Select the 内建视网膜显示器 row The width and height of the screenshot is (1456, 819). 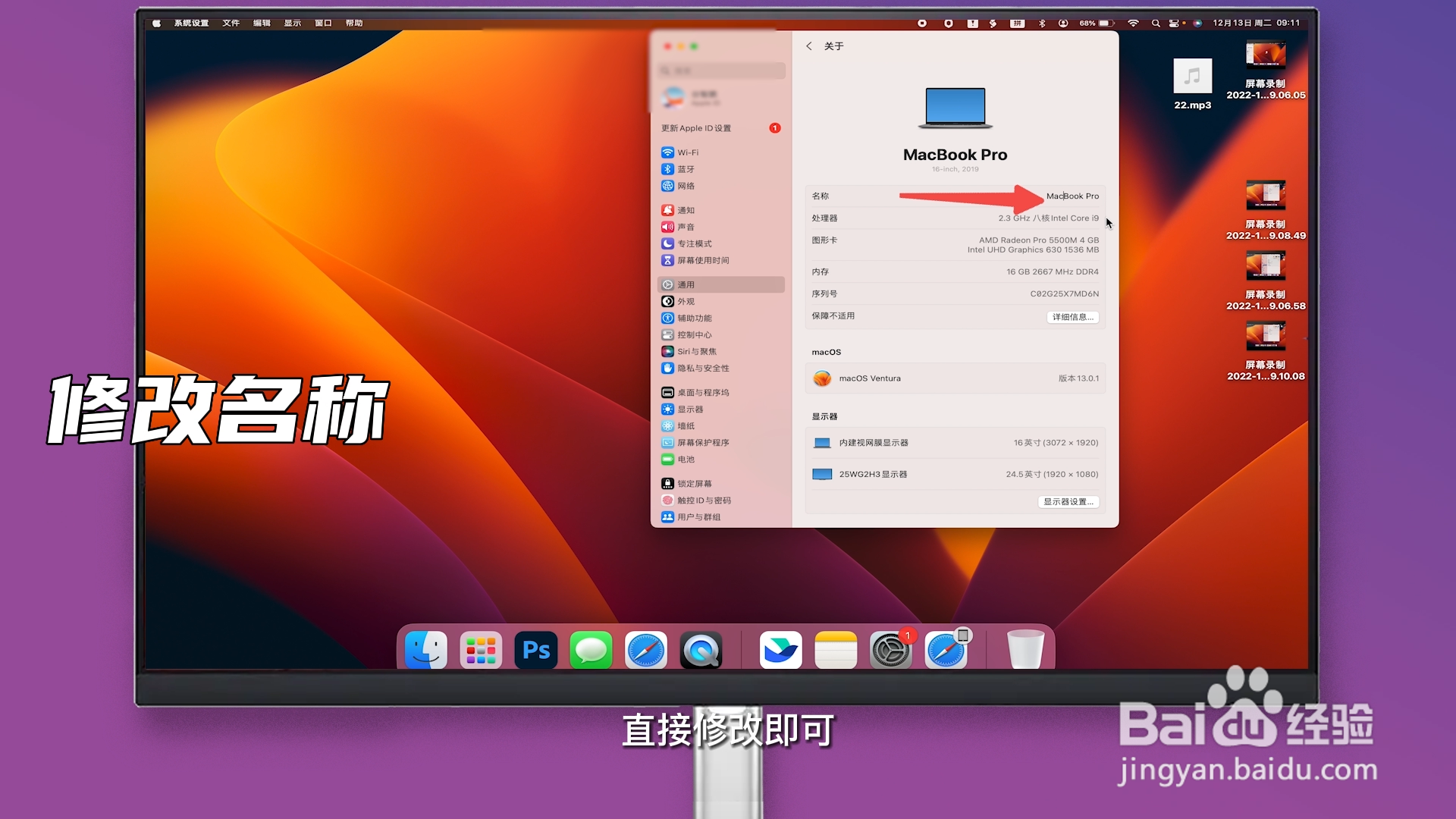955,443
